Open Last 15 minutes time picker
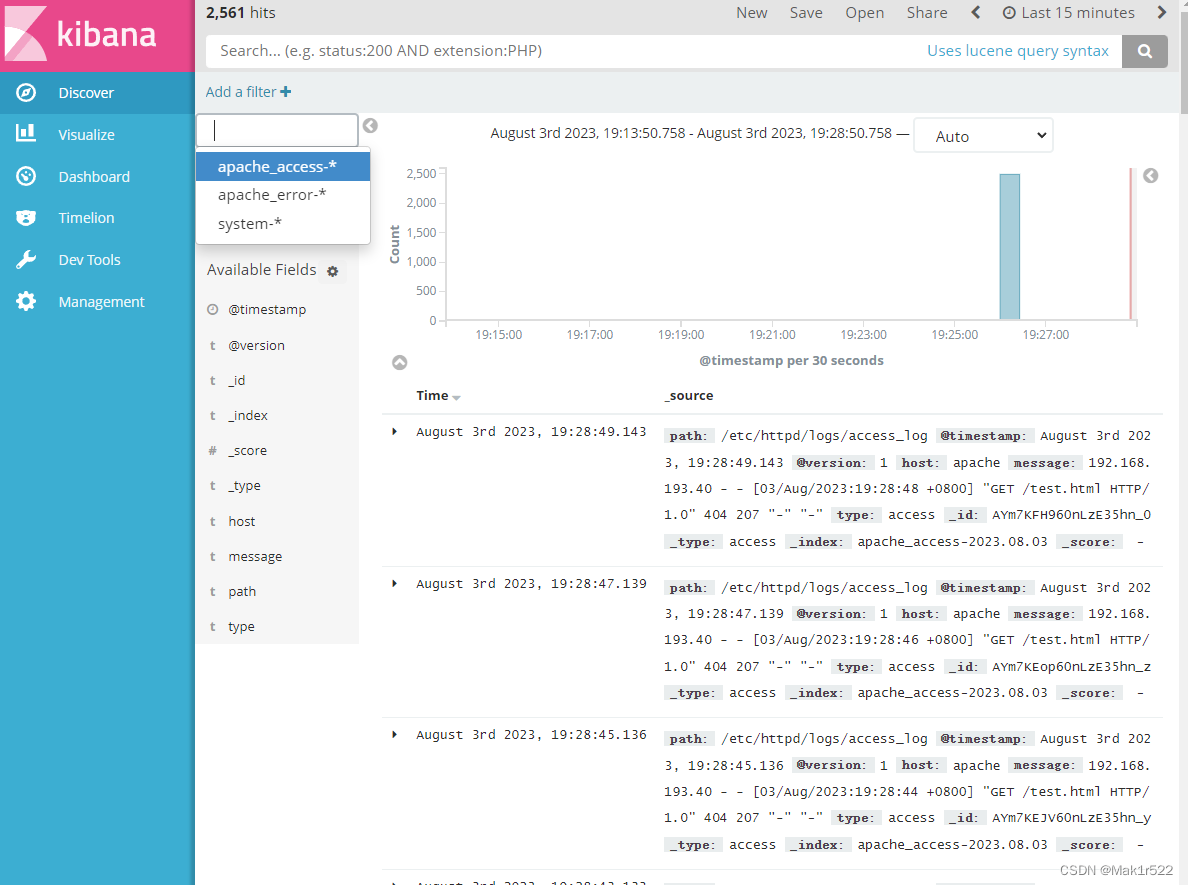This screenshot has width=1188, height=885. (x=1068, y=13)
